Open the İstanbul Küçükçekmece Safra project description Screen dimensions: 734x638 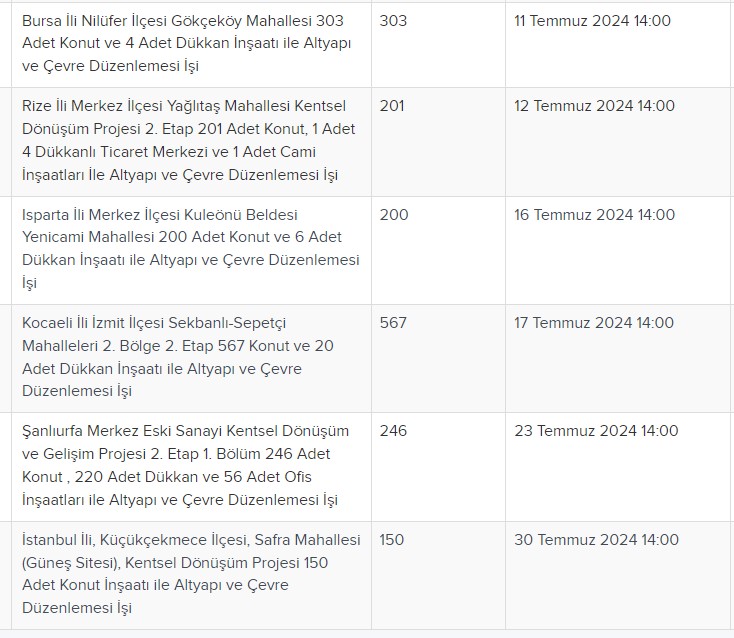(191, 573)
